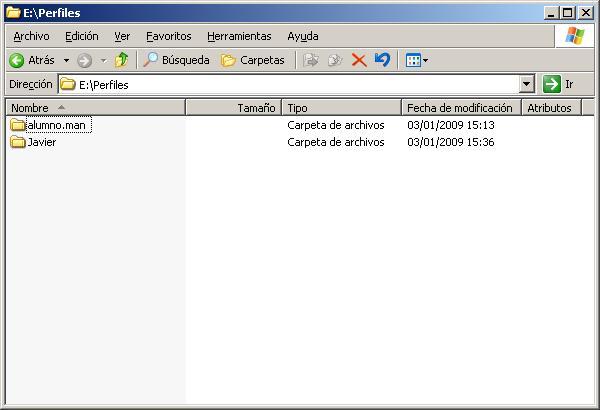Open the Favoritos menu
Image resolution: width=600 pixels, height=410 pixels.
pos(168,36)
